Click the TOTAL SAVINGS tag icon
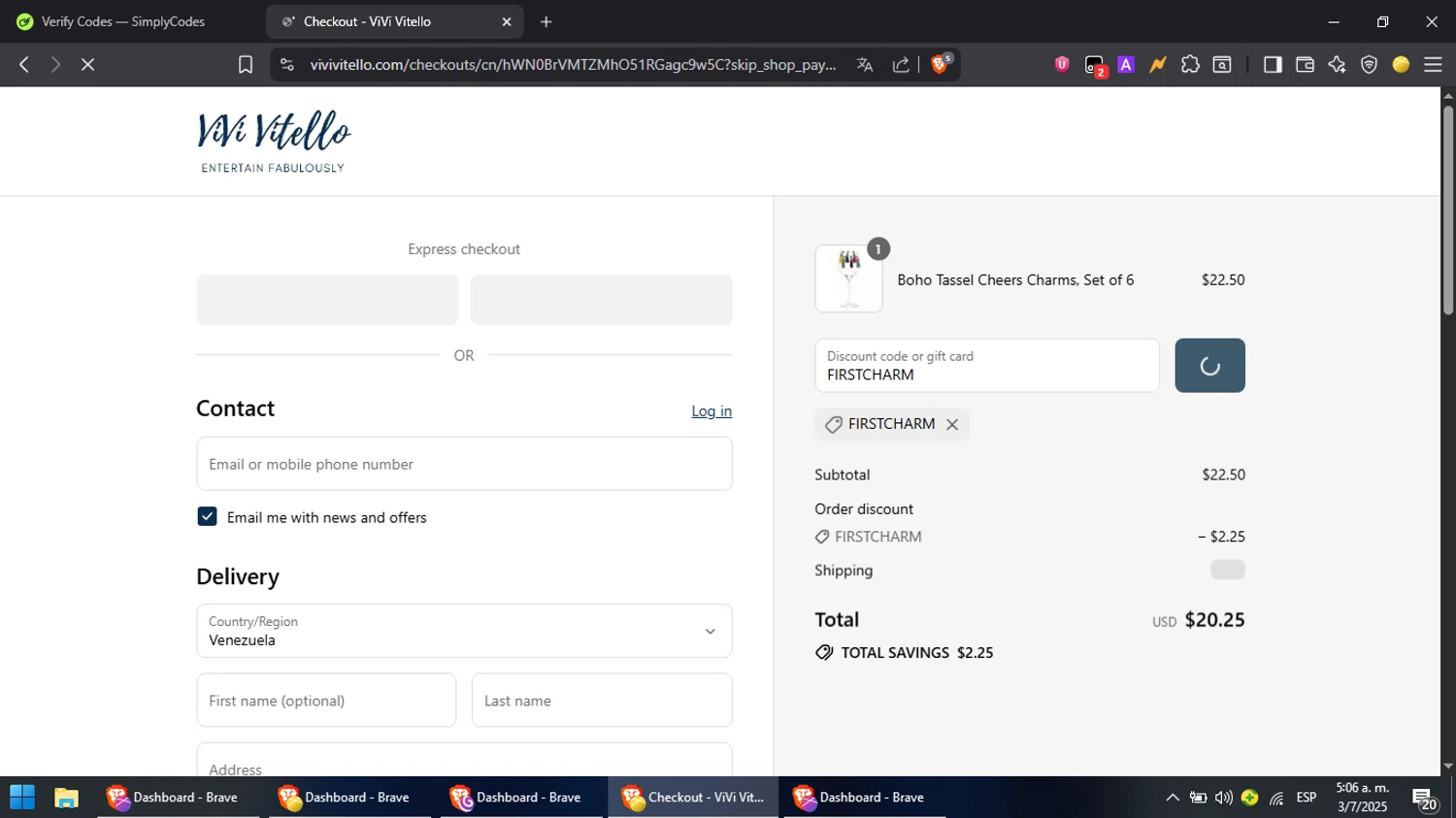 tap(824, 653)
